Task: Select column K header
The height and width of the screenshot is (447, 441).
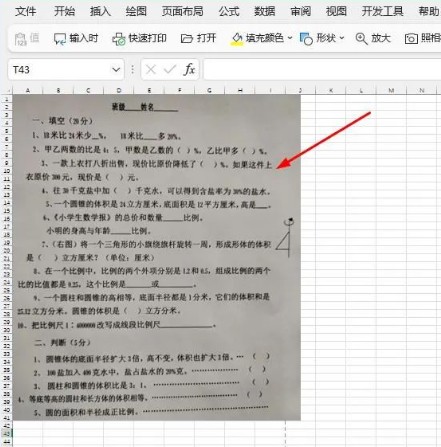Action: coord(331,90)
